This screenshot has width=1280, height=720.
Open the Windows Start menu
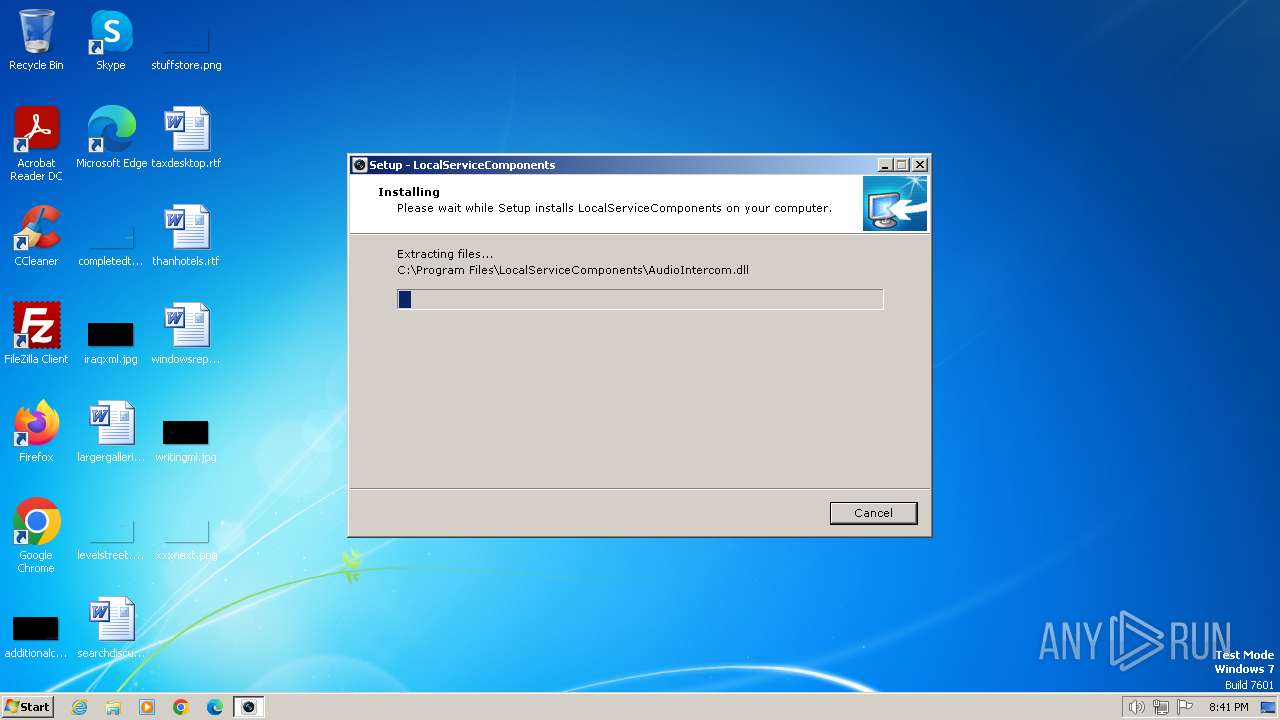[x=28, y=706]
